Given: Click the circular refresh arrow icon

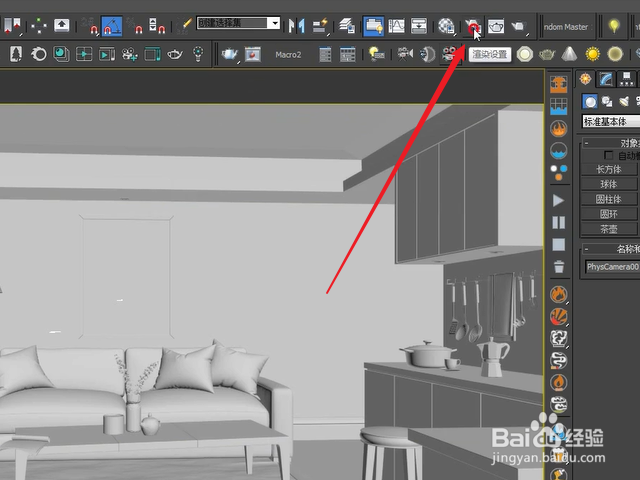Looking at the screenshot, I should point(39,54).
